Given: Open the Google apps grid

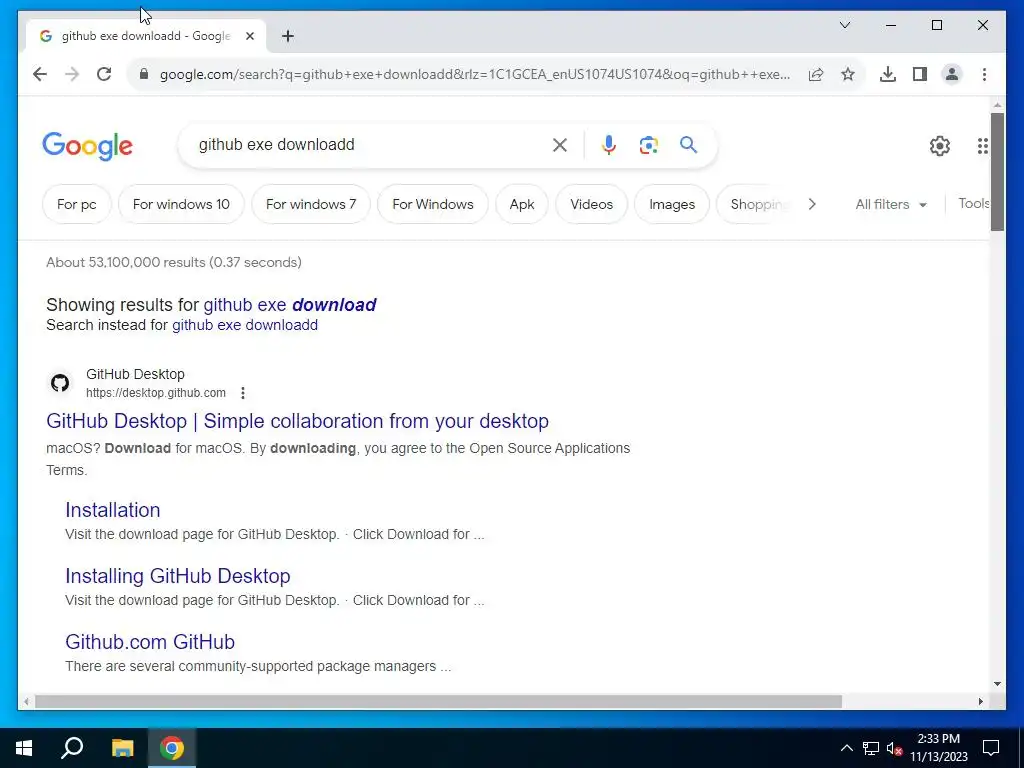Looking at the screenshot, I should tap(983, 146).
